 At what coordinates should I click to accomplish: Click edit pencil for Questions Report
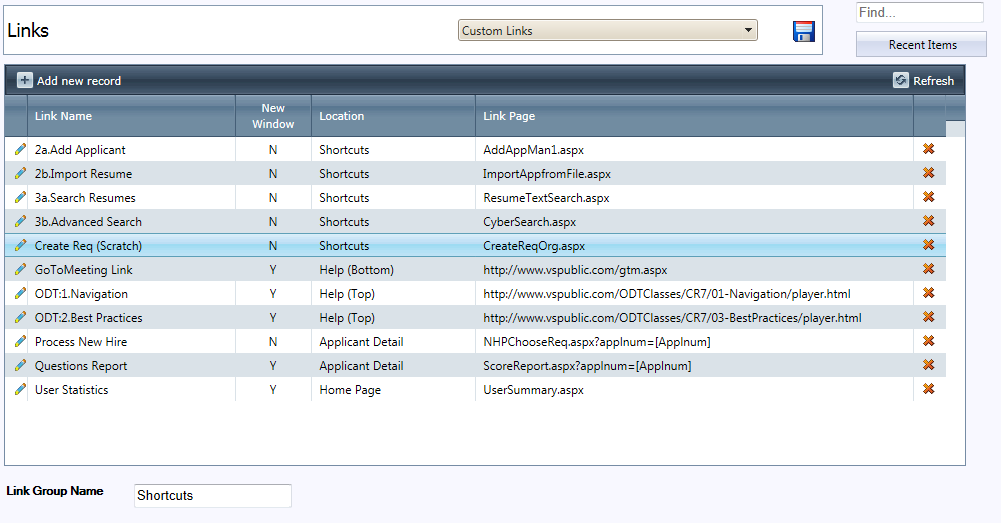click(20, 365)
